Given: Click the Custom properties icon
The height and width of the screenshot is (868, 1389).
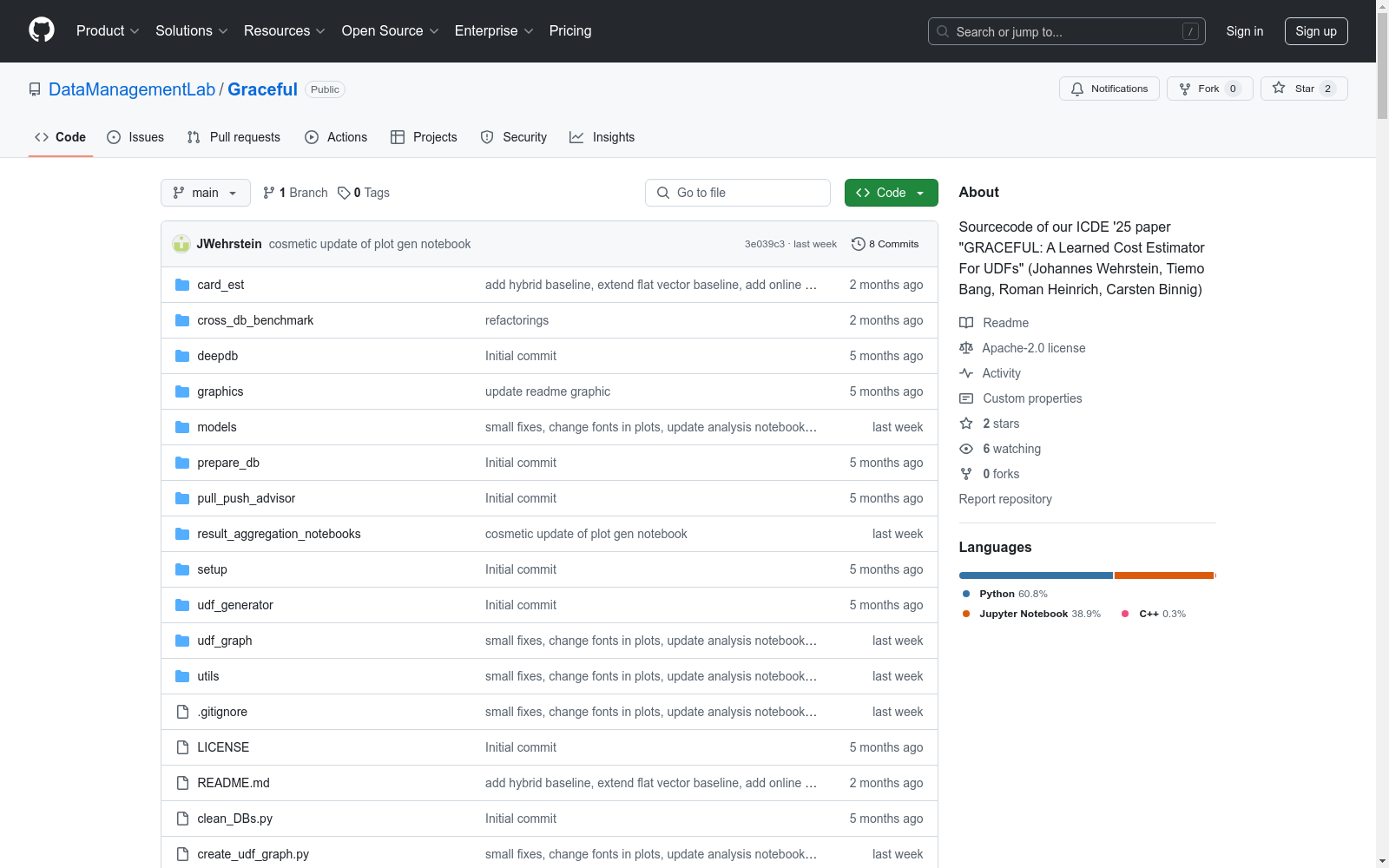Looking at the screenshot, I should pos(966,398).
